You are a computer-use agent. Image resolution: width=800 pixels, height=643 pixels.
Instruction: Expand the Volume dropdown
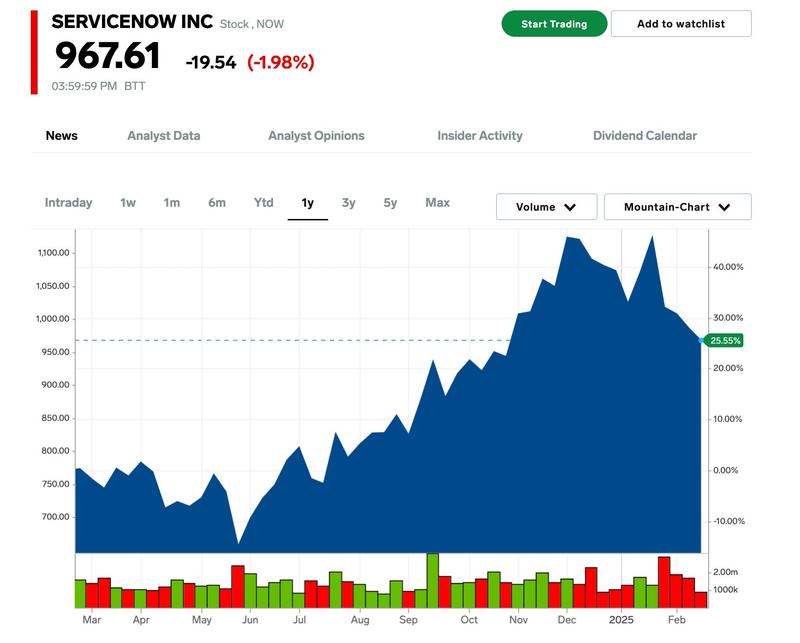click(x=546, y=207)
